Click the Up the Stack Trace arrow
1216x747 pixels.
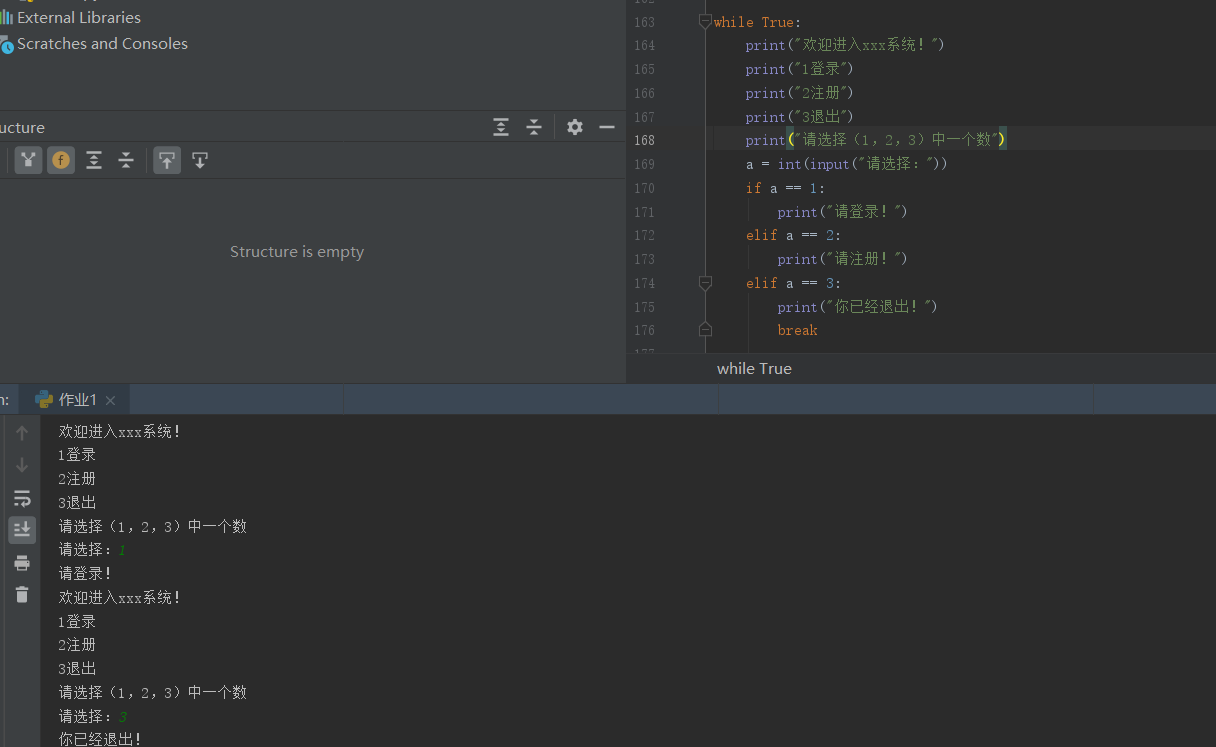[22, 432]
